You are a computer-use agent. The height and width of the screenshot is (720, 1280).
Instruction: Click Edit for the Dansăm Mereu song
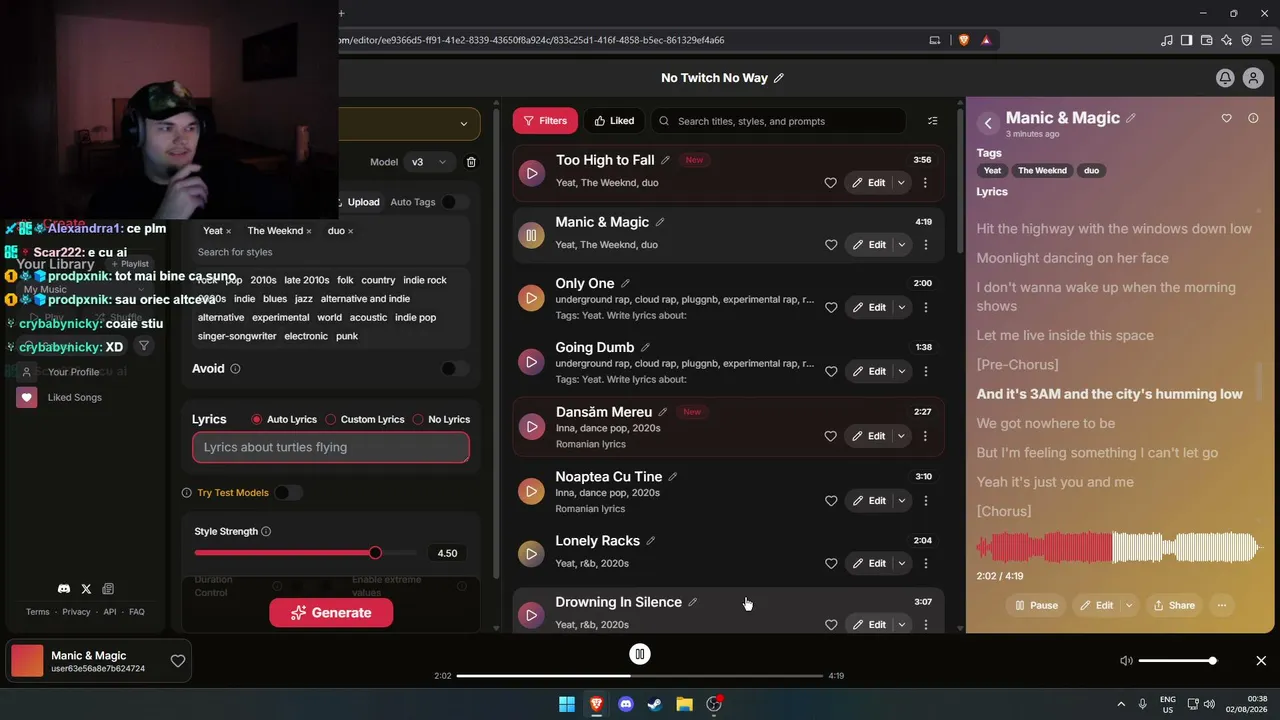coord(869,436)
